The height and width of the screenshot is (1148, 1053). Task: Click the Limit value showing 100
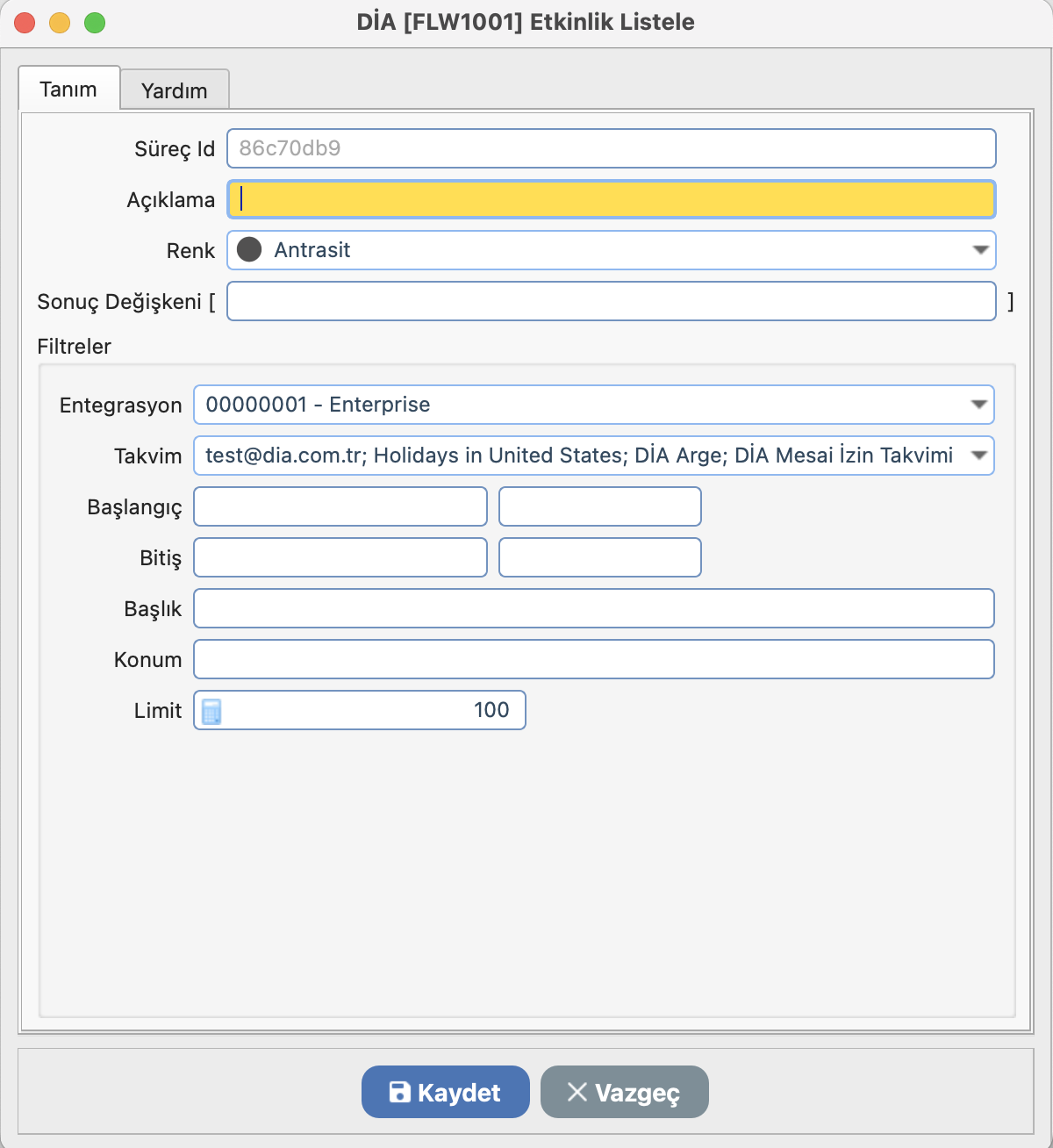(373, 710)
